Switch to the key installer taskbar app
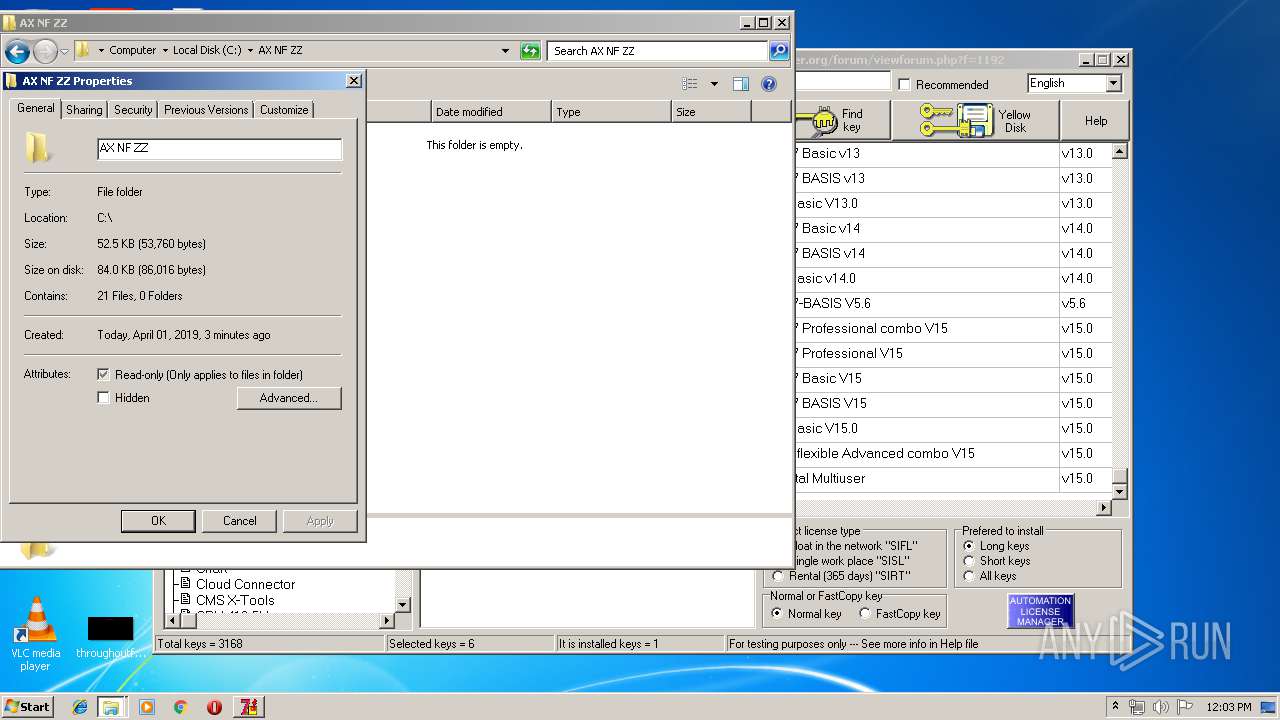Image resolution: width=1280 pixels, height=720 pixels. pyautogui.click(x=248, y=707)
